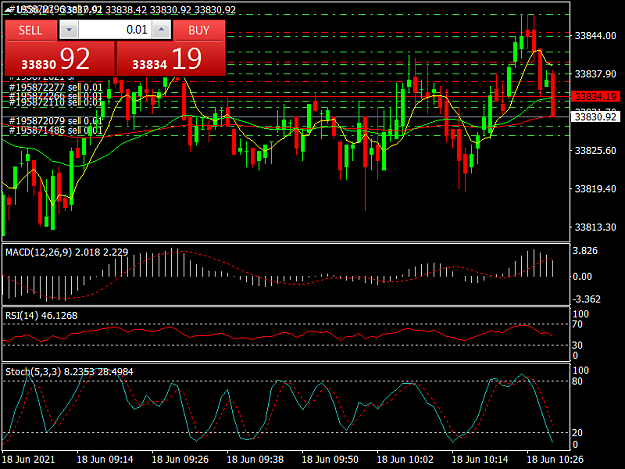Click the 30 level on RSI scale
The height and width of the screenshot is (469, 625).
coord(578,345)
